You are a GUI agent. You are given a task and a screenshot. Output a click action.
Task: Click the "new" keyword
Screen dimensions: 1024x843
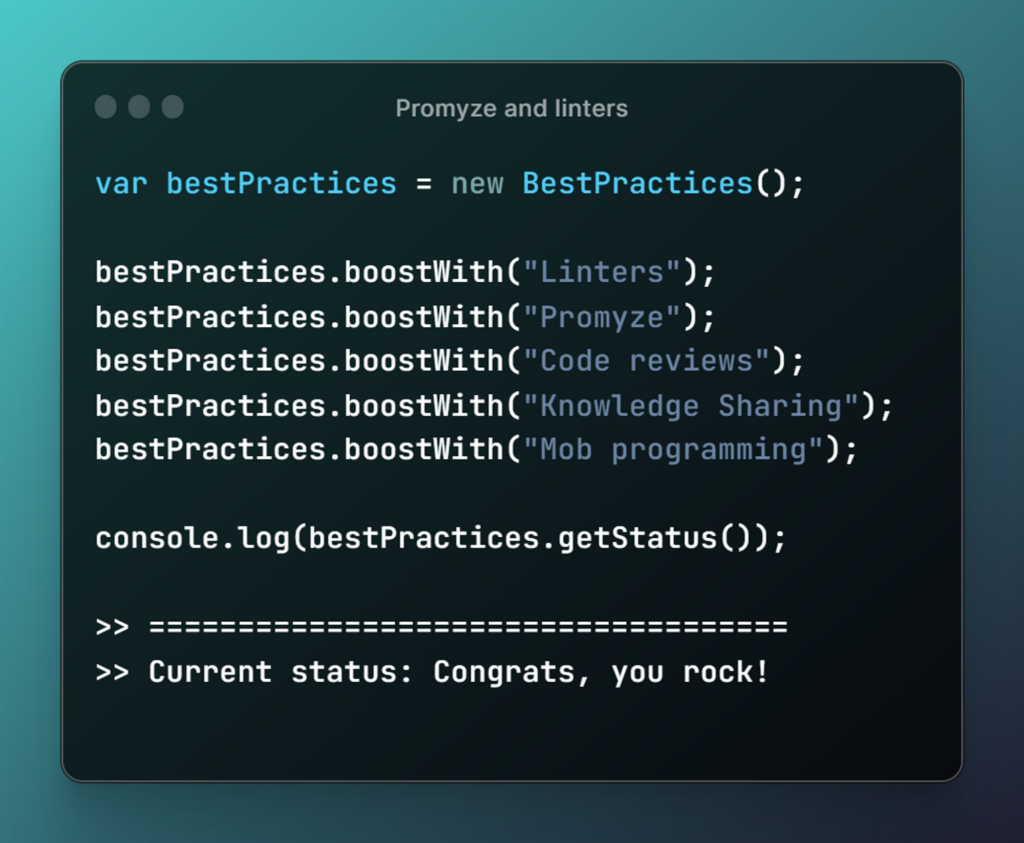pyautogui.click(x=477, y=184)
